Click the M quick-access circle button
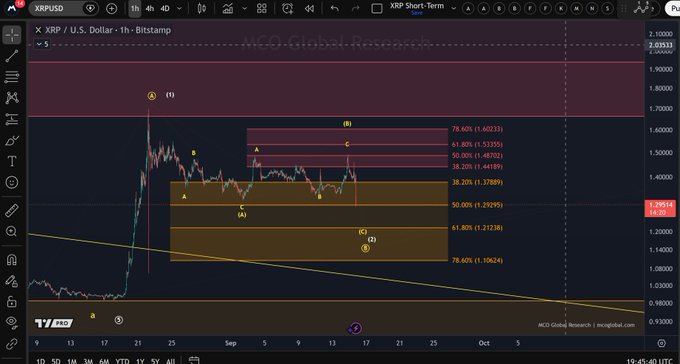 576,8
